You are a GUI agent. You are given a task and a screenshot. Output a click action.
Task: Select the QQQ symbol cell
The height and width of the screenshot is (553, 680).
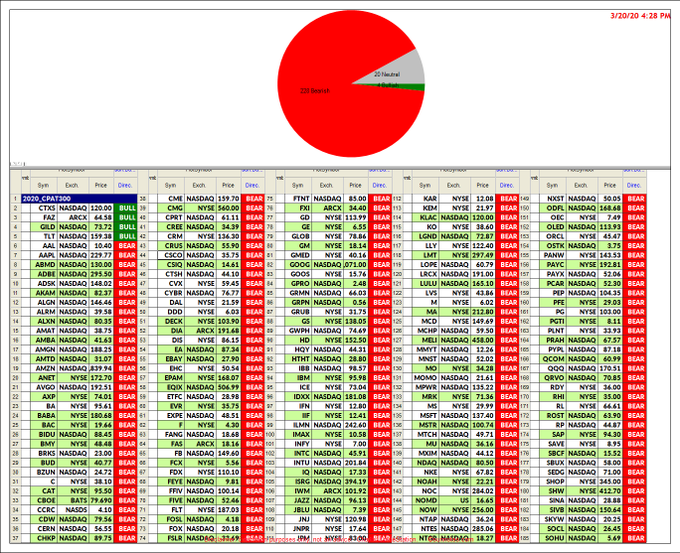click(x=553, y=368)
